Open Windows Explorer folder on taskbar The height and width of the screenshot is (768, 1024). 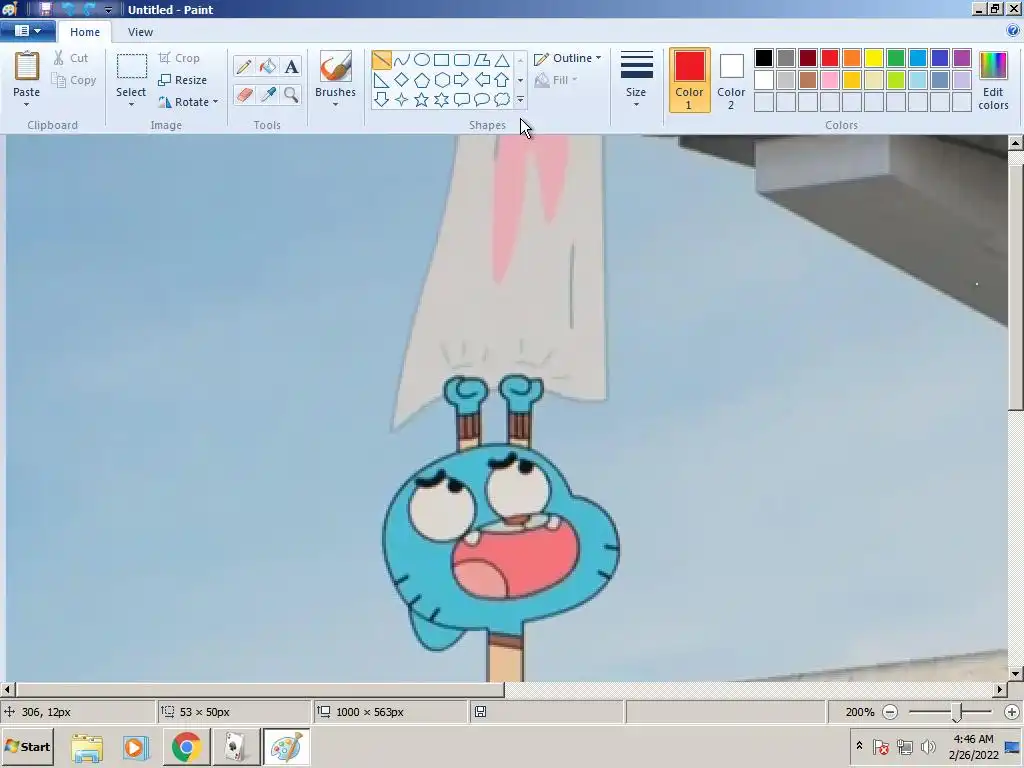point(87,746)
